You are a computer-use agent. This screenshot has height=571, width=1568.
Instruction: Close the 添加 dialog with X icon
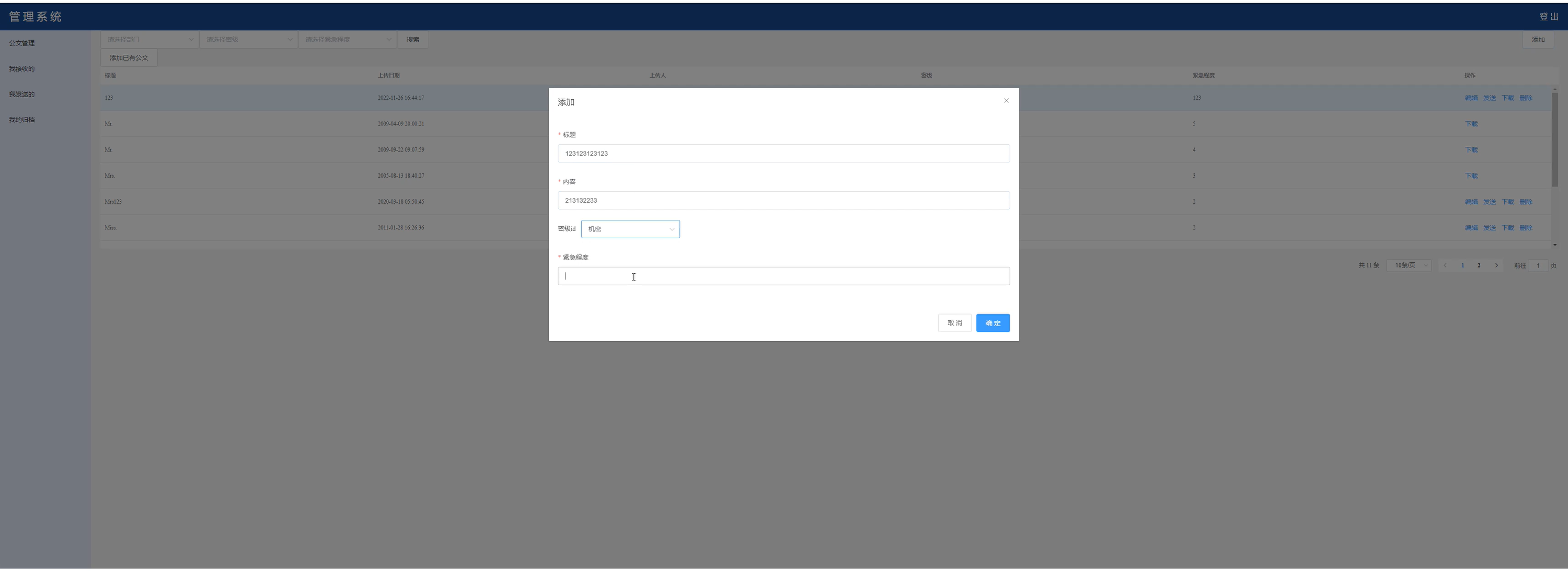1006,101
